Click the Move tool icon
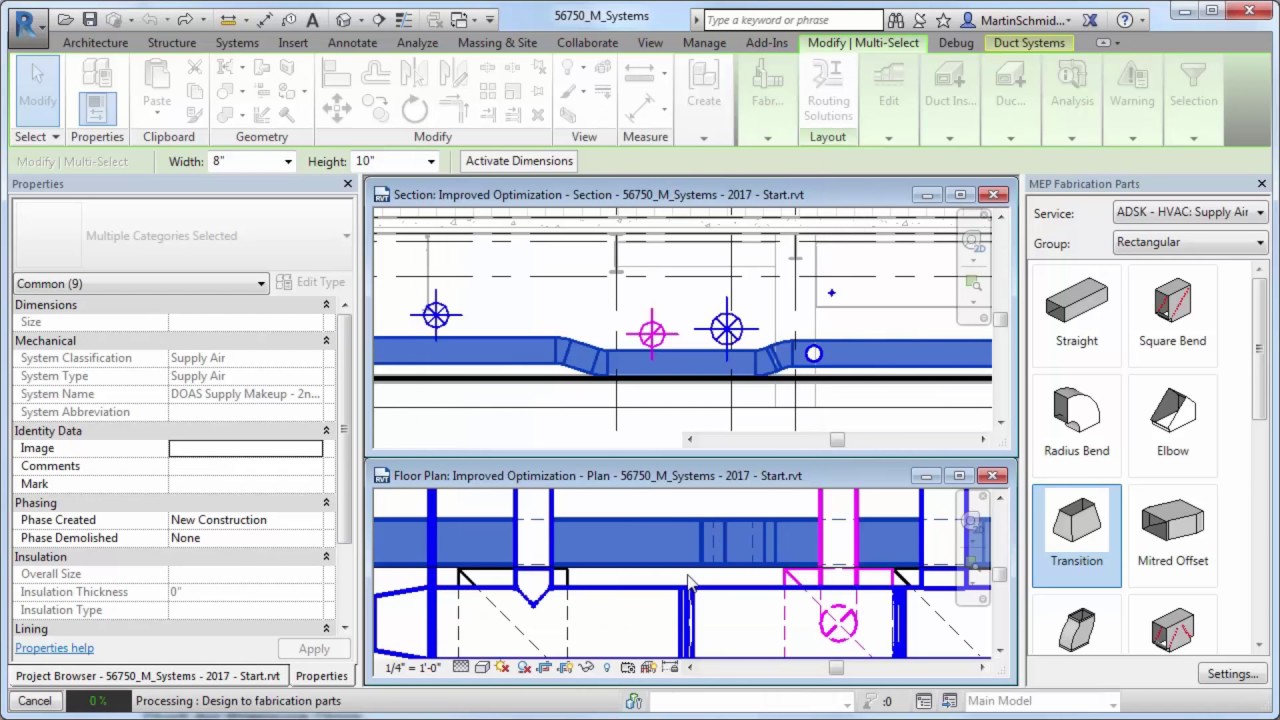This screenshot has height=720, width=1280. pyautogui.click(x=336, y=108)
